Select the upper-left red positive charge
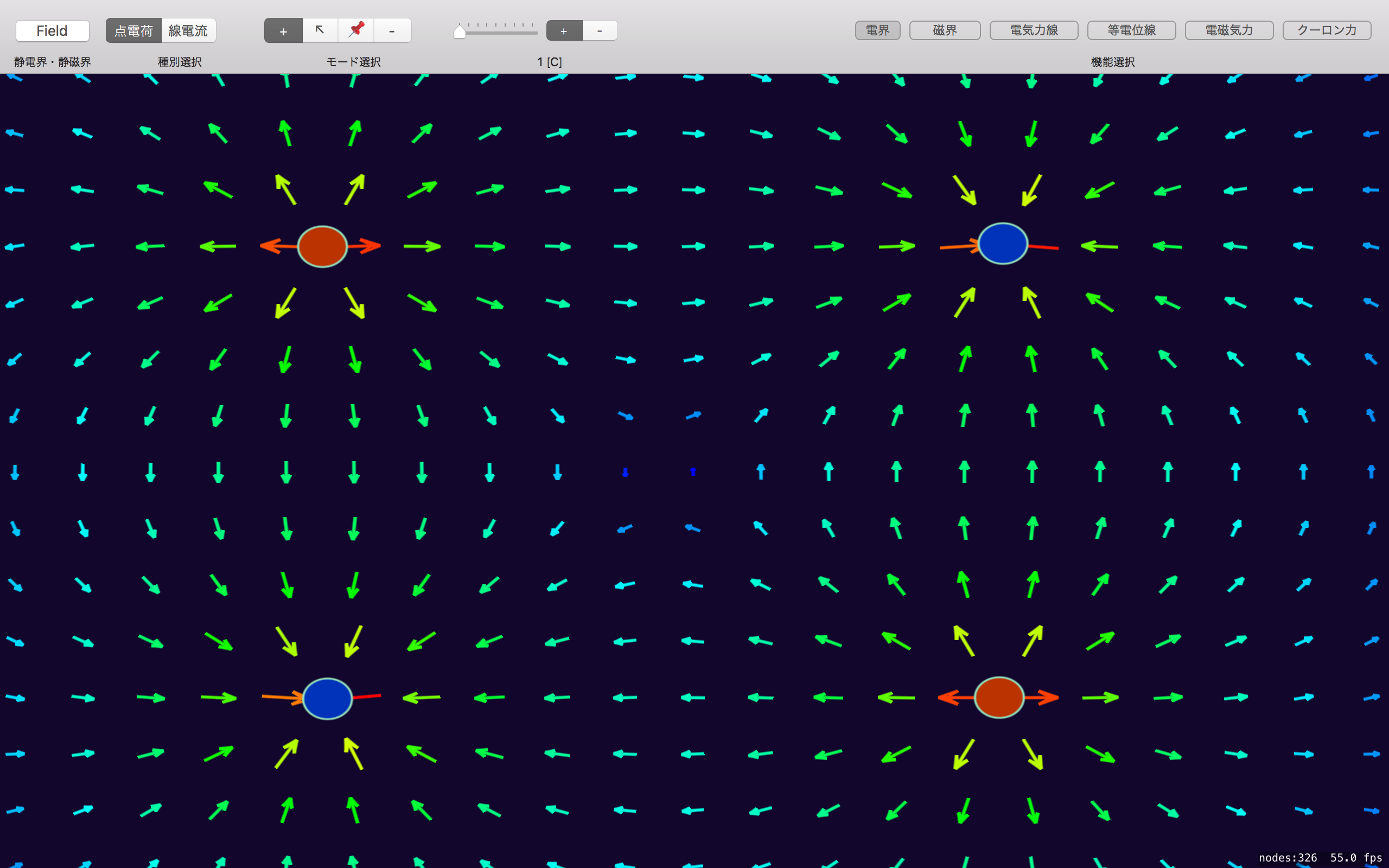The height and width of the screenshot is (868, 1389). tap(323, 246)
